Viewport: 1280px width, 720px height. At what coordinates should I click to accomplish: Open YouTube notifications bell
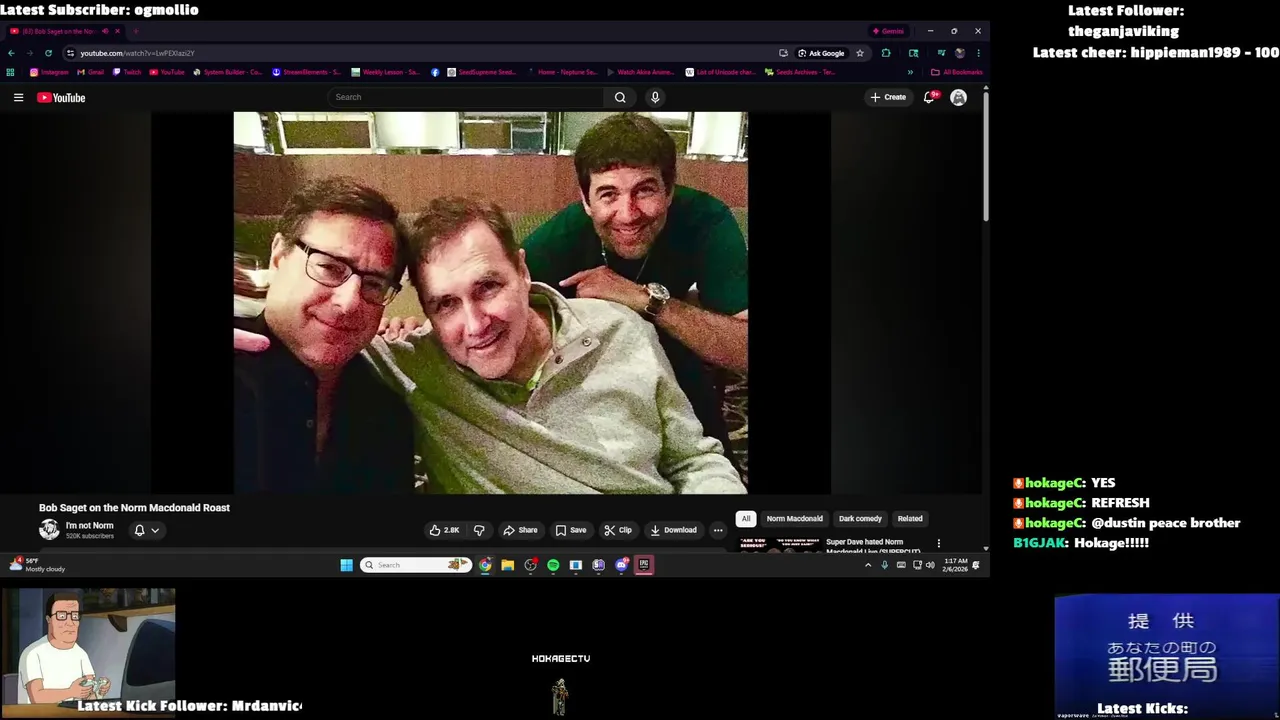click(x=929, y=97)
